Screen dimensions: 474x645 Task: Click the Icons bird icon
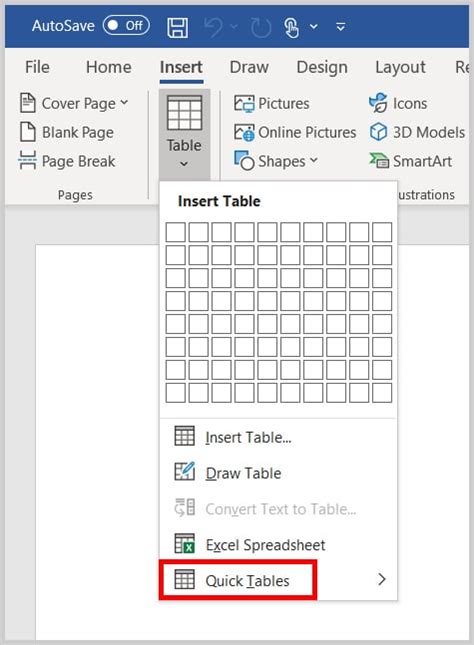378,103
